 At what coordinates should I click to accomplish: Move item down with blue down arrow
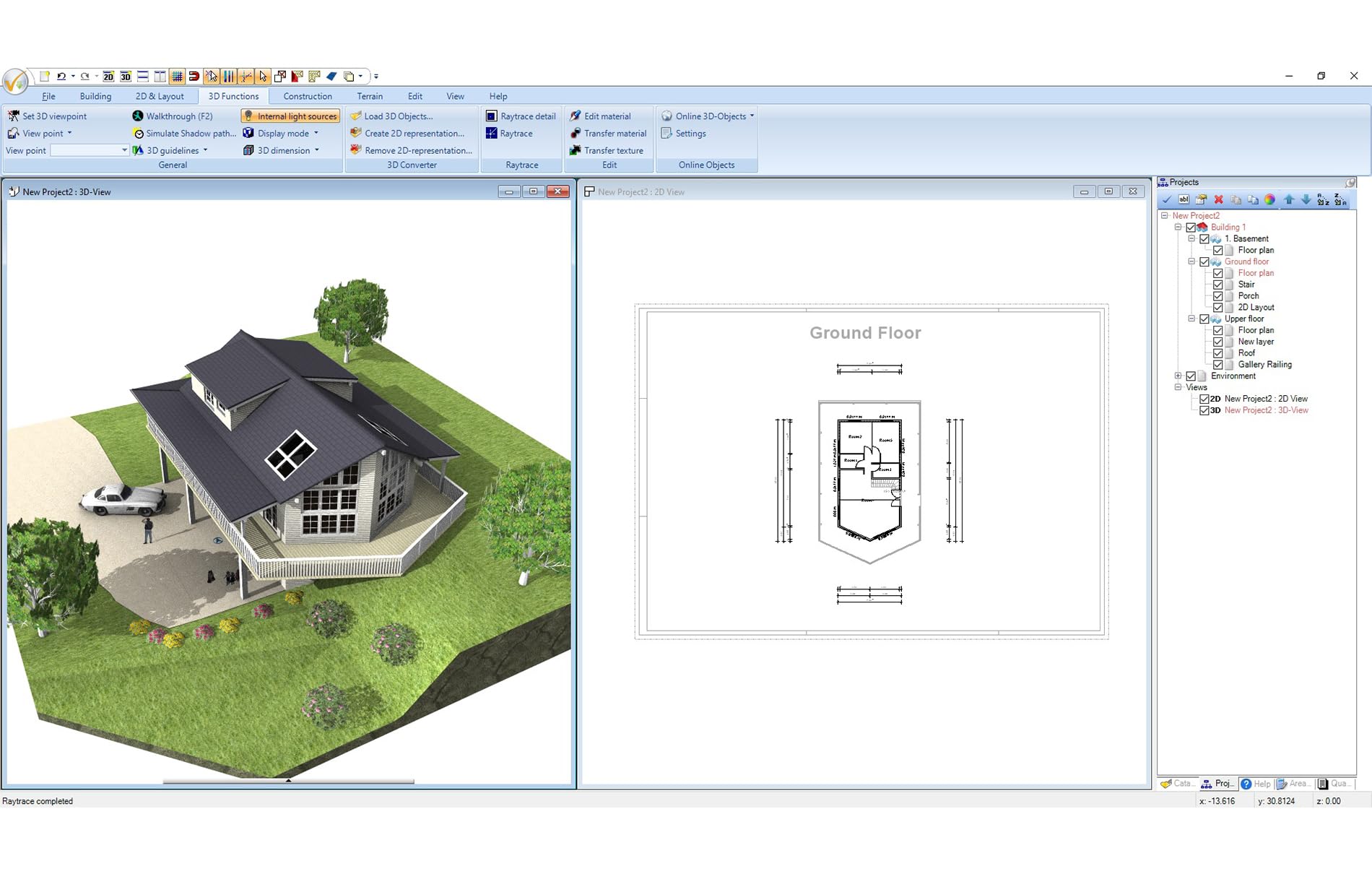[x=1306, y=200]
